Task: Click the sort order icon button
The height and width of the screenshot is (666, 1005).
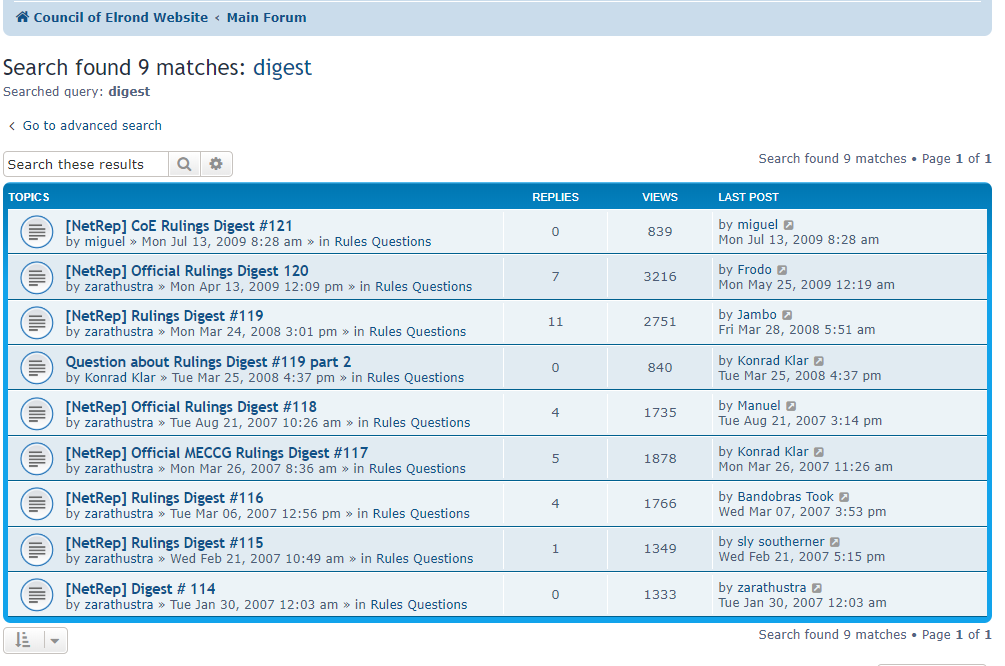Action: (x=24, y=641)
